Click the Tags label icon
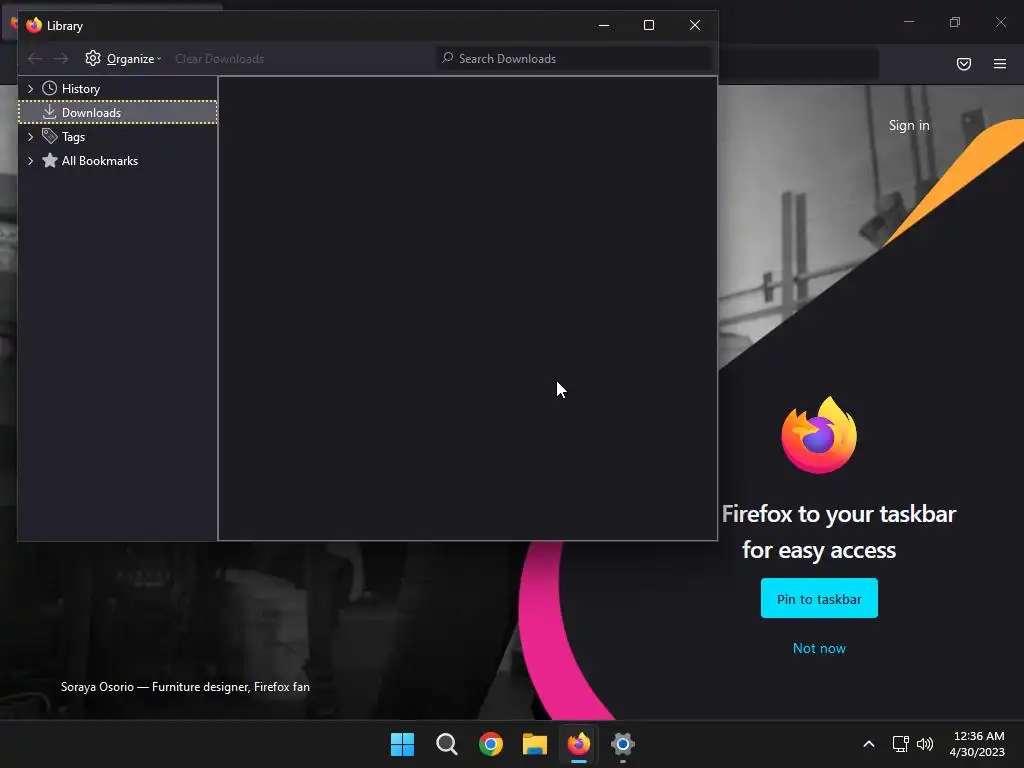The height and width of the screenshot is (768, 1024). coord(50,136)
